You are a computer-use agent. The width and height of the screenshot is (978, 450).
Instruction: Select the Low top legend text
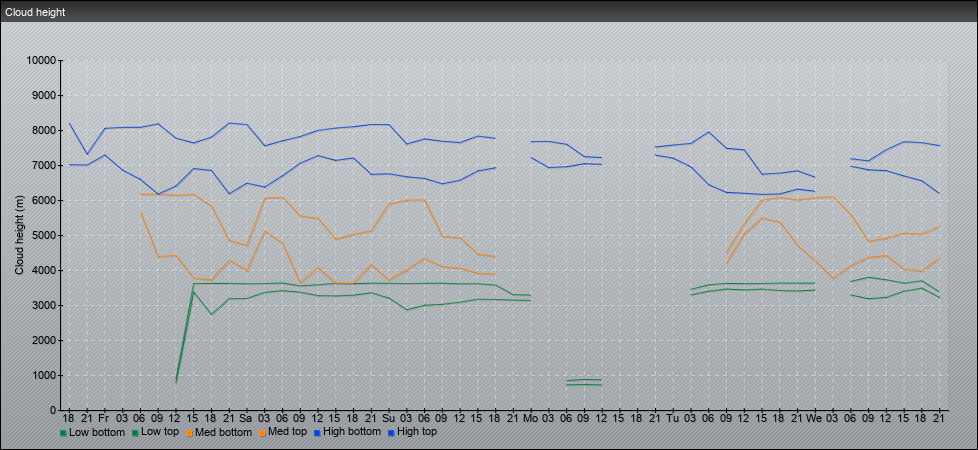159,432
